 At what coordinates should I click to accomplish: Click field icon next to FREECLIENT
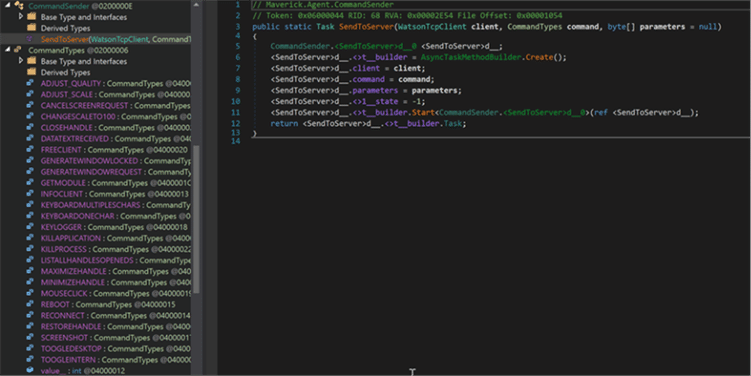[30, 149]
